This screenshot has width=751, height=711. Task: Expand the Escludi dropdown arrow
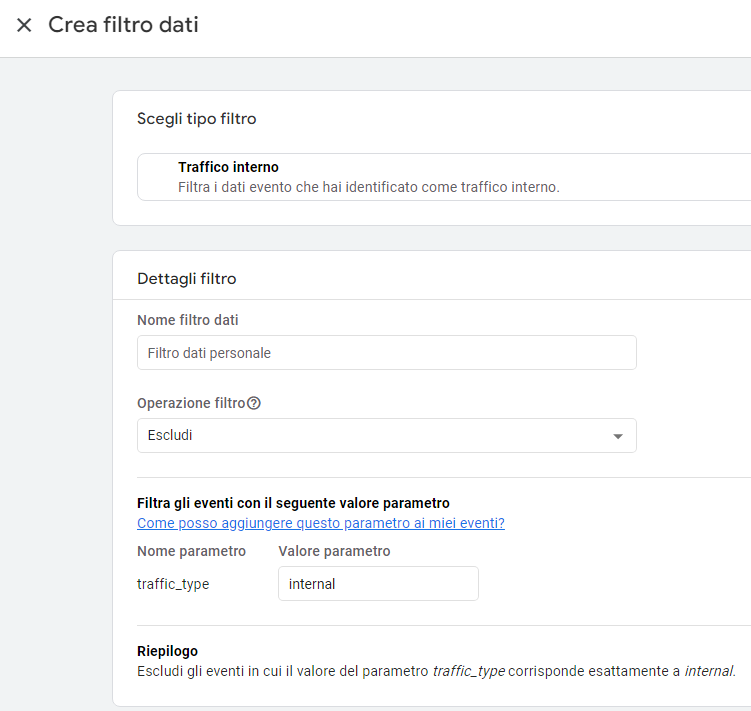[617, 436]
